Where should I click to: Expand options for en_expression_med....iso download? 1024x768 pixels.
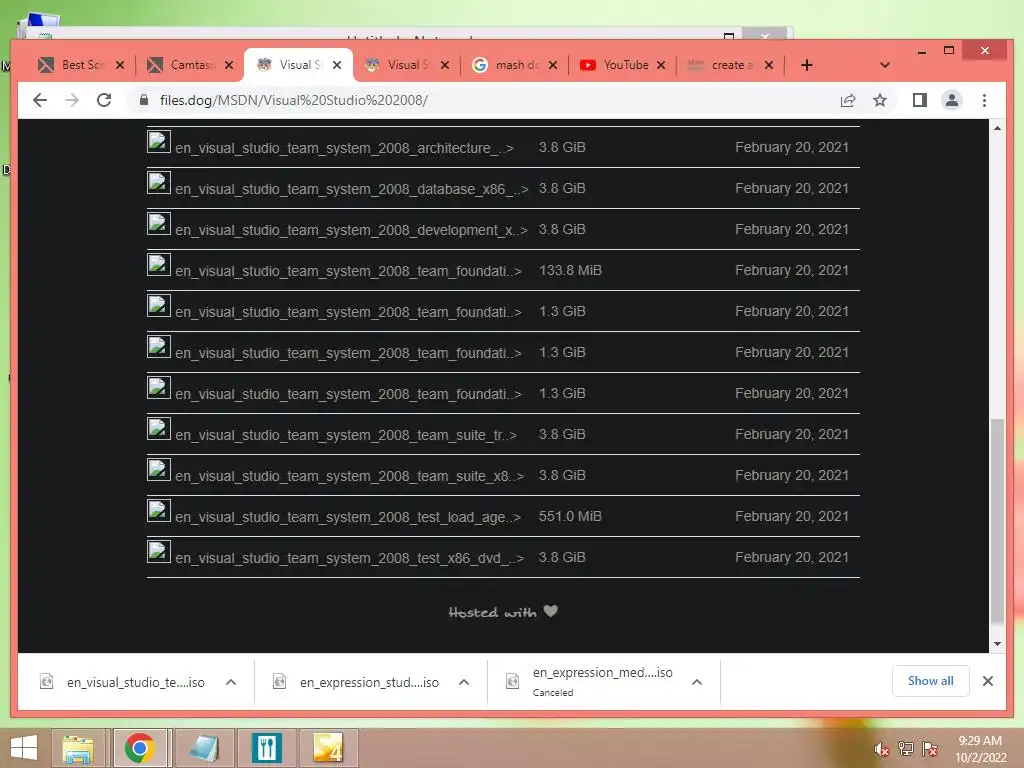coord(697,682)
